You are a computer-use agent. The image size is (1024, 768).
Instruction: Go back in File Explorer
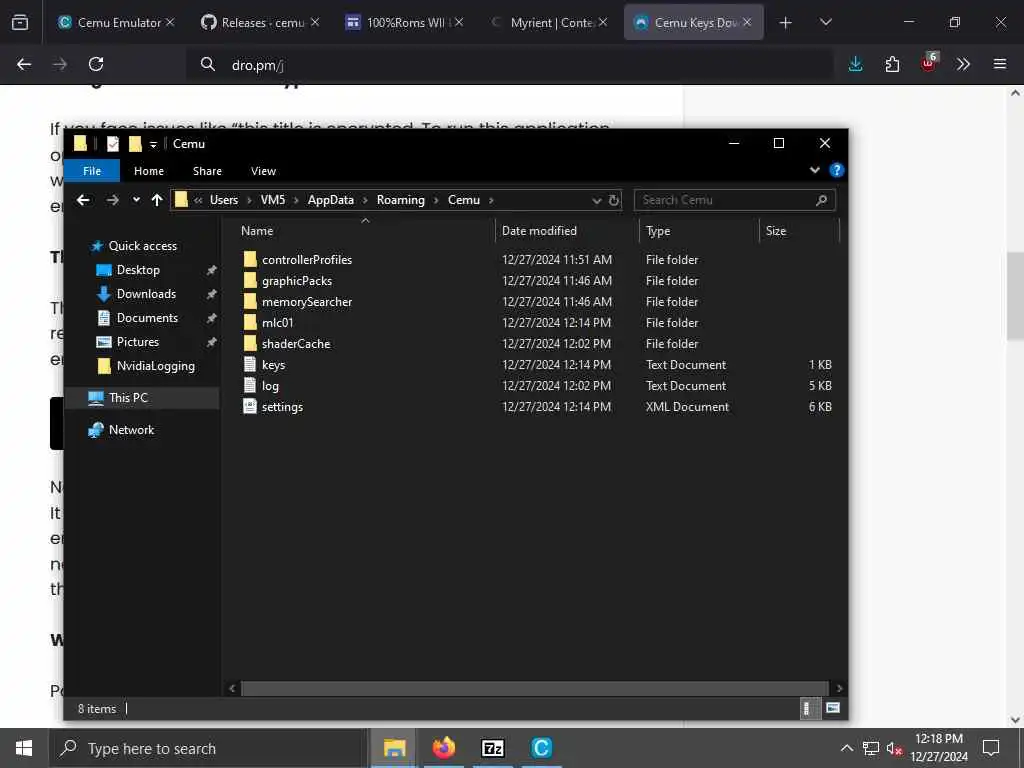click(x=83, y=200)
